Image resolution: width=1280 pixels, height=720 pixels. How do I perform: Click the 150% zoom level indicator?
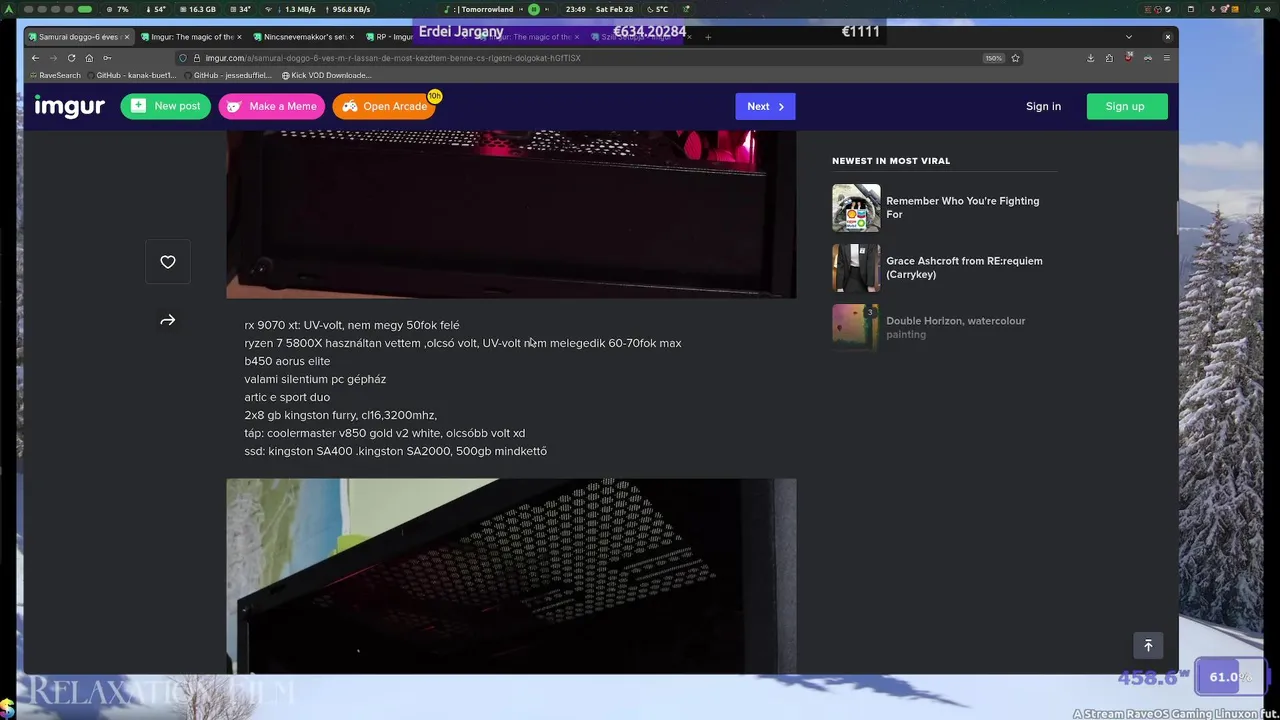[x=993, y=58]
